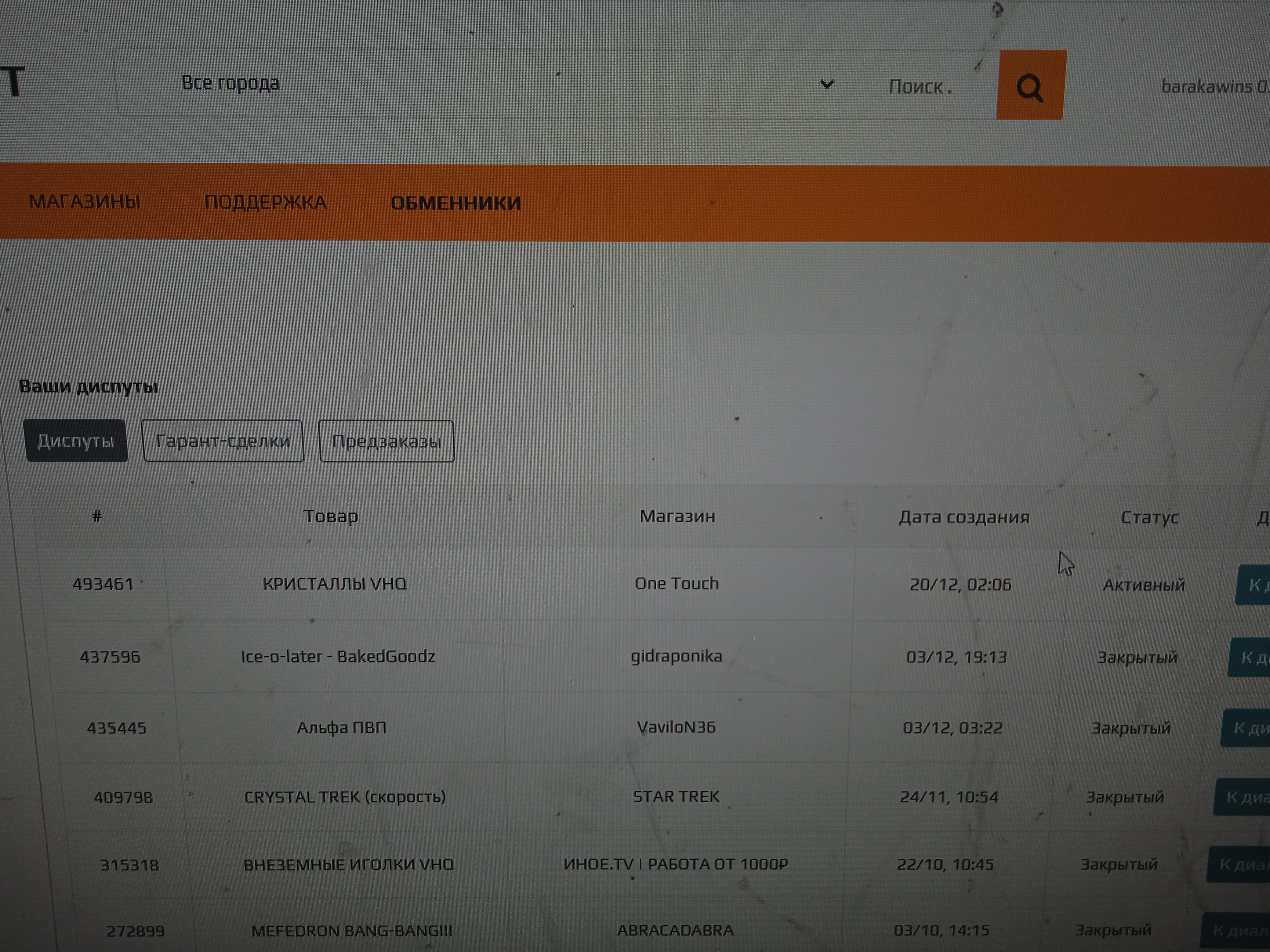
Task: Click dispute number 272899
Action: coord(136,931)
